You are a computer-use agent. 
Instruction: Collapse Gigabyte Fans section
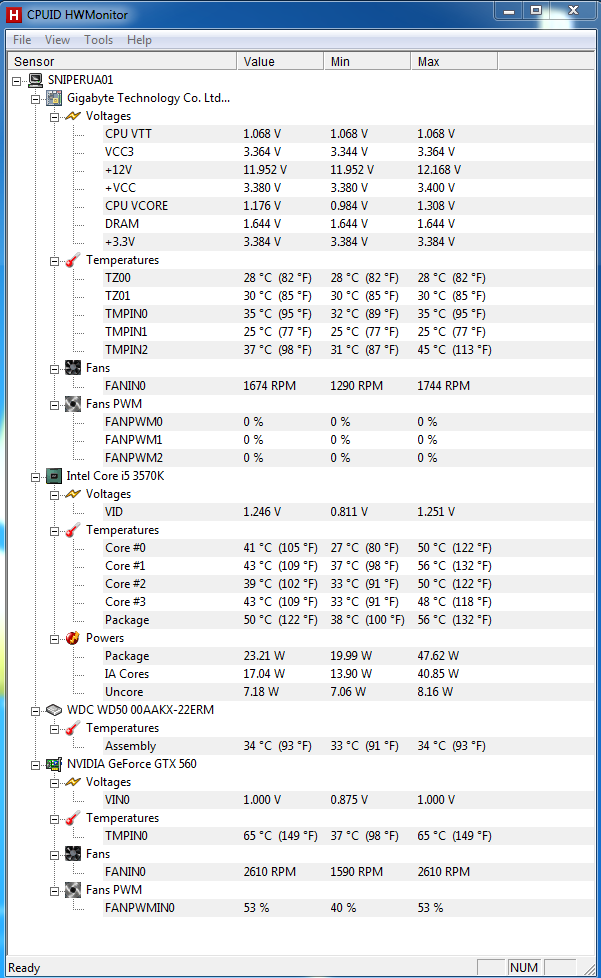point(54,369)
